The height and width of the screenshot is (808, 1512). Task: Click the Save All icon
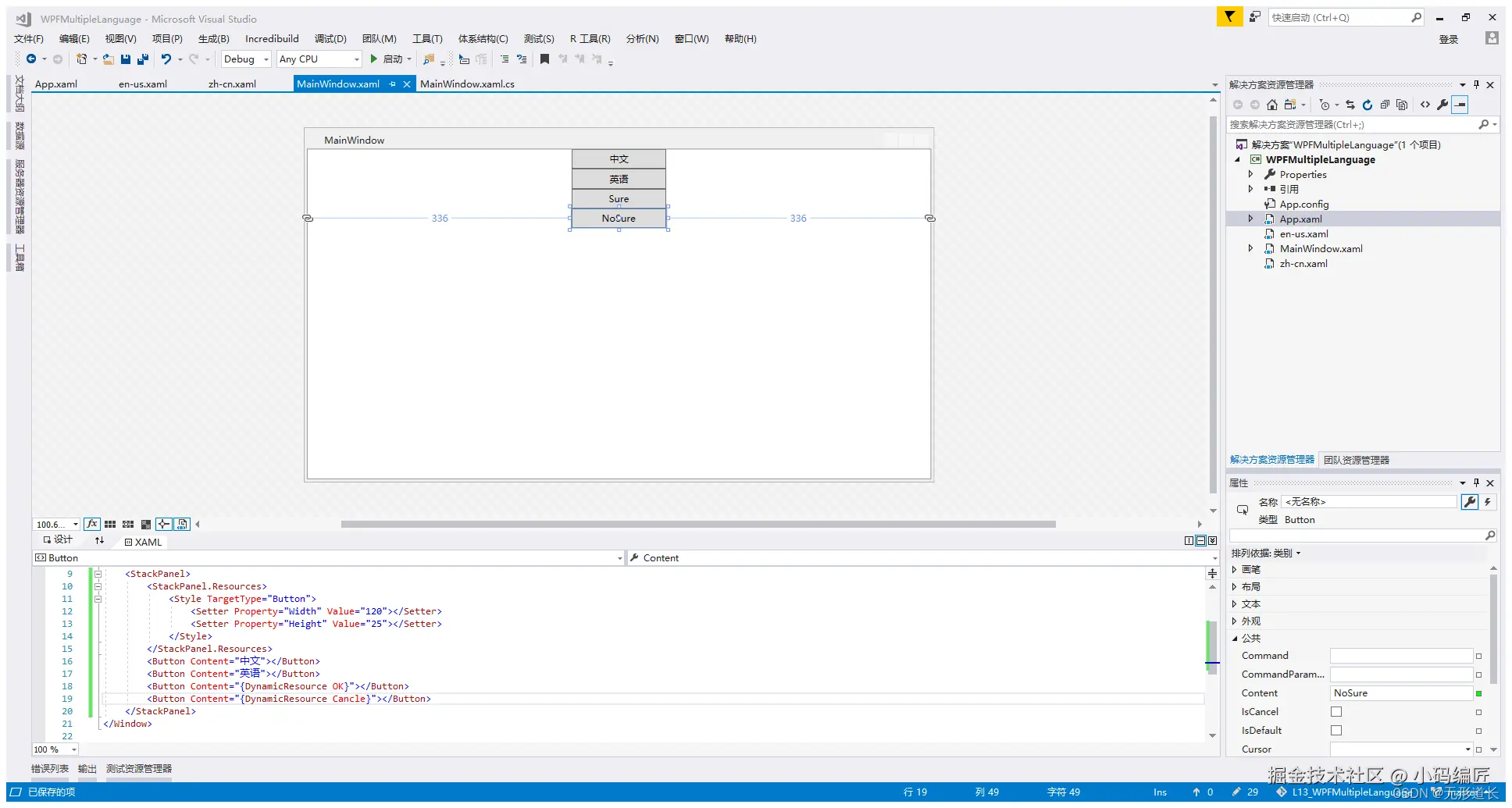143,59
